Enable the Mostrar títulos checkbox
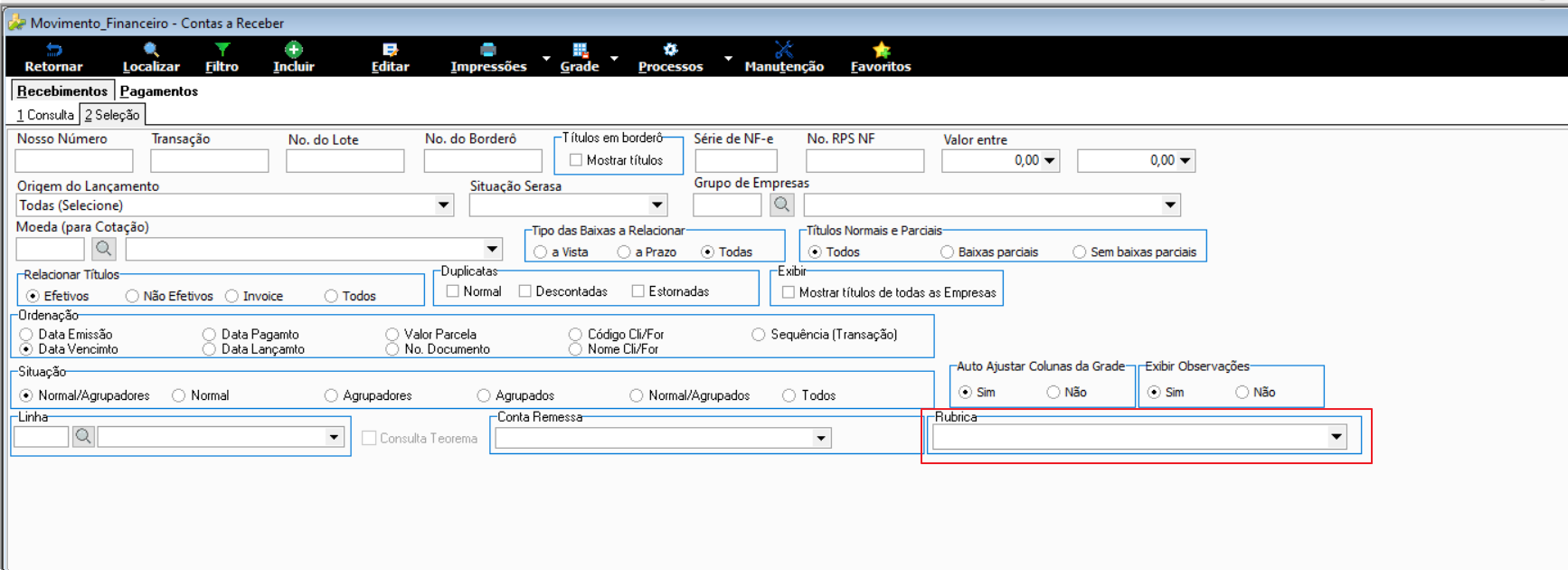The image size is (1568, 570). [576, 160]
